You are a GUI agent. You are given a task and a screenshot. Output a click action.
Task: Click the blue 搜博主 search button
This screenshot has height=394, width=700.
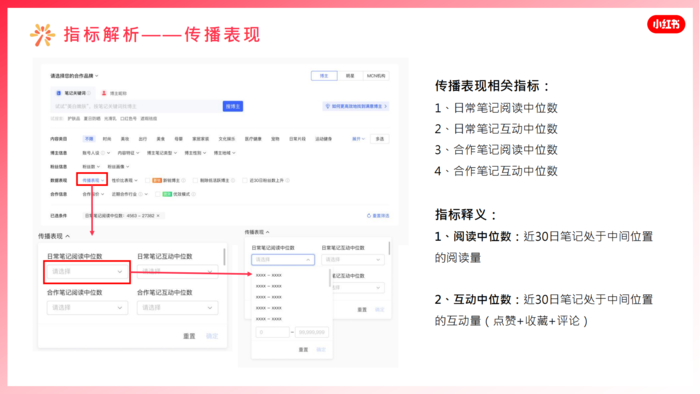point(233,106)
